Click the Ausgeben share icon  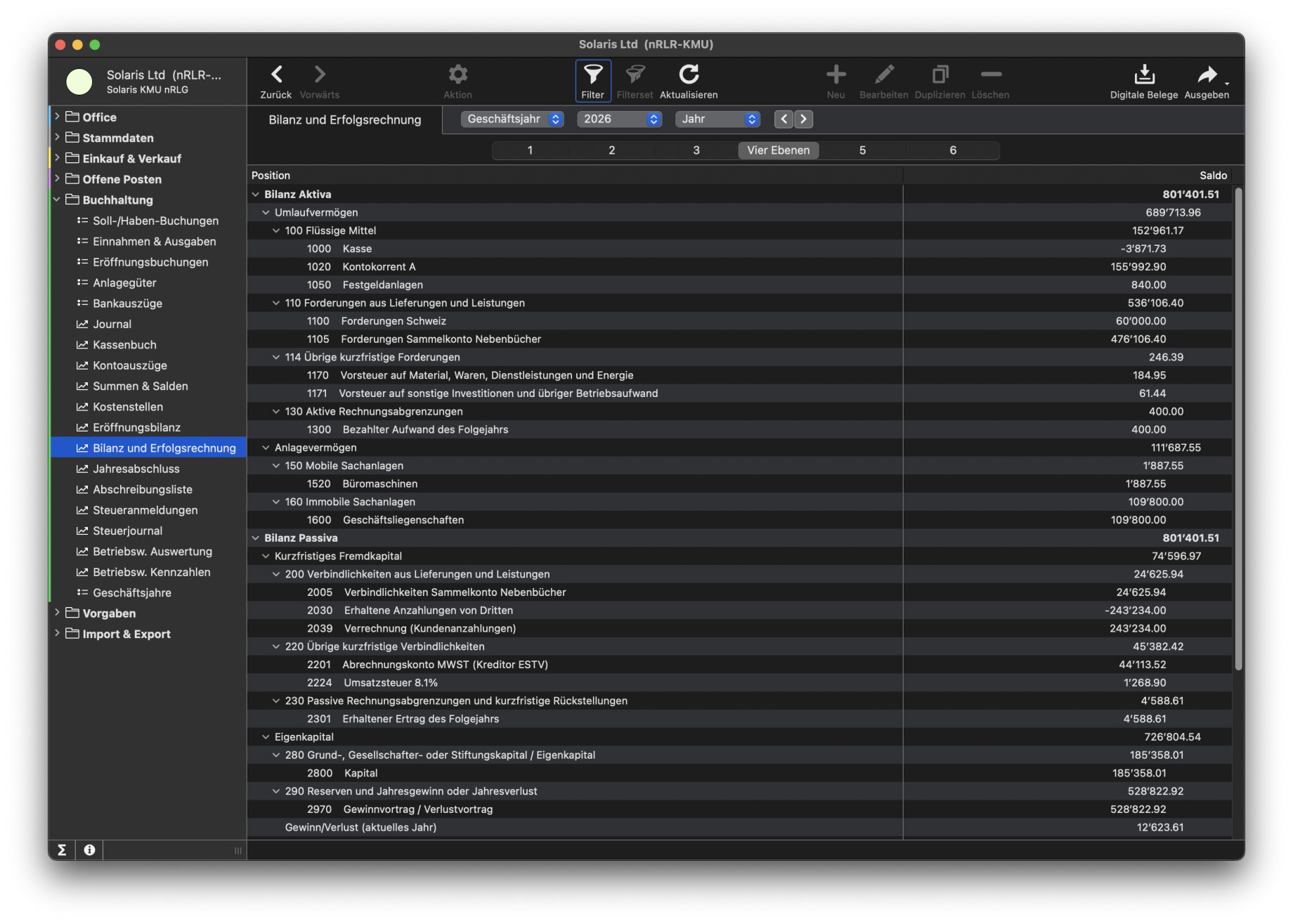tap(1206, 74)
